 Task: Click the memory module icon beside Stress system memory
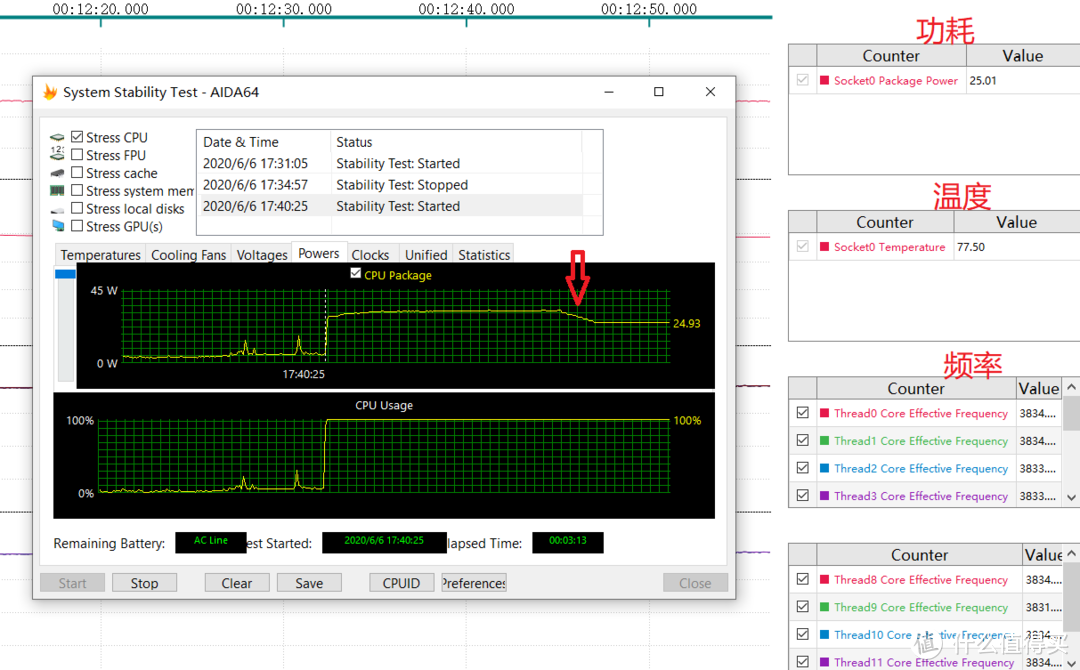click(x=57, y=191)
